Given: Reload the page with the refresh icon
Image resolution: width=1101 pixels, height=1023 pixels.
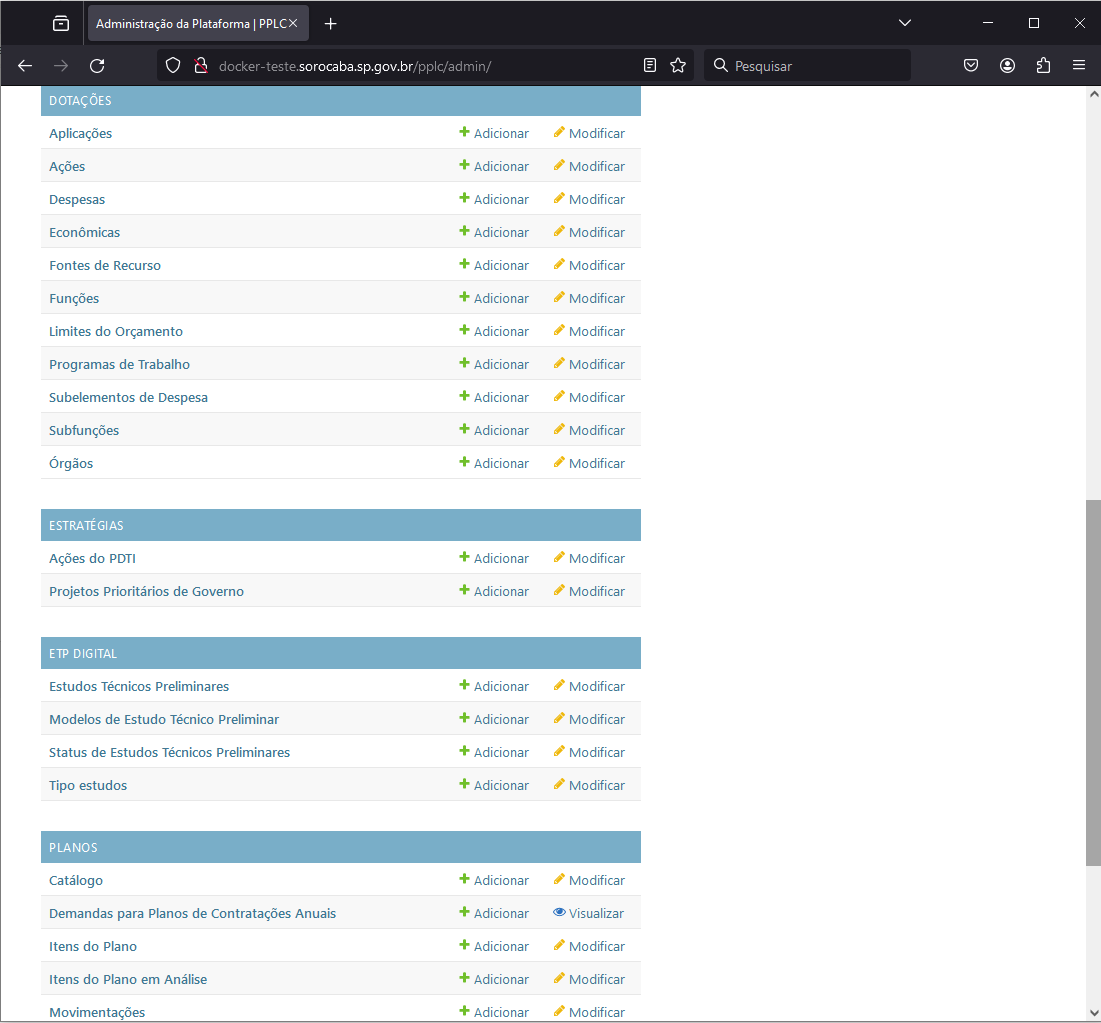Looking at the screenshot, I should click(x=97, y=66).
